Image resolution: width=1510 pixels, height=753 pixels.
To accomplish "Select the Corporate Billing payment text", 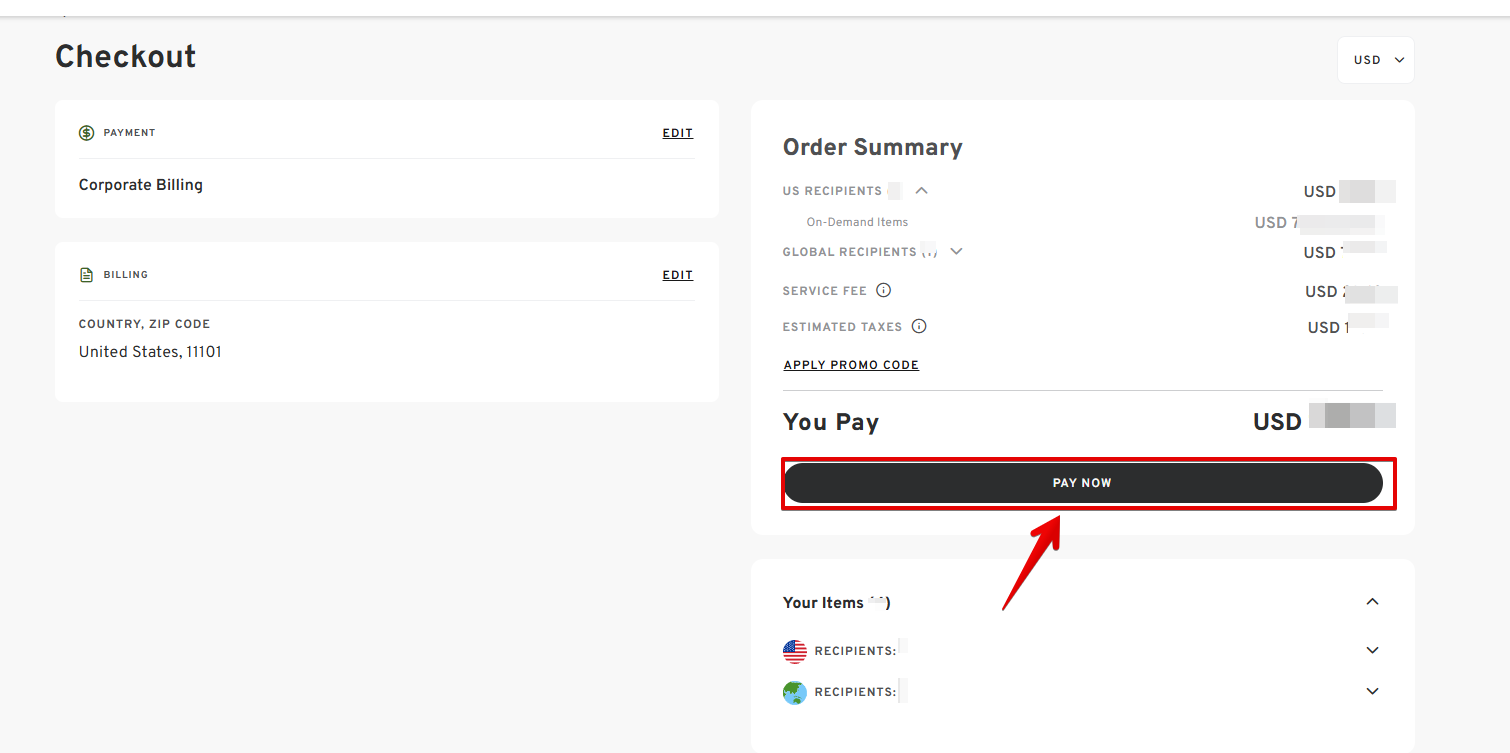I will pyautogui.click(x=141, y=185).
